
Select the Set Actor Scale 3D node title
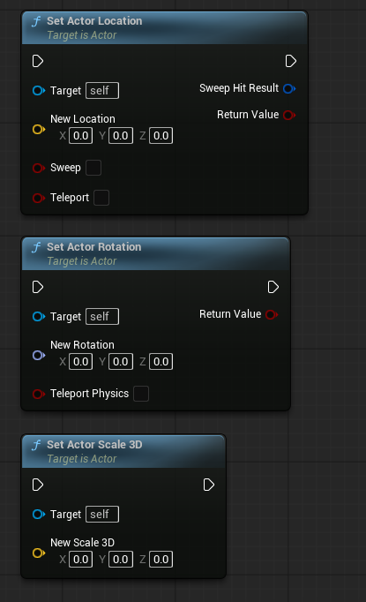pyautogui.click(x=94, y=445)
